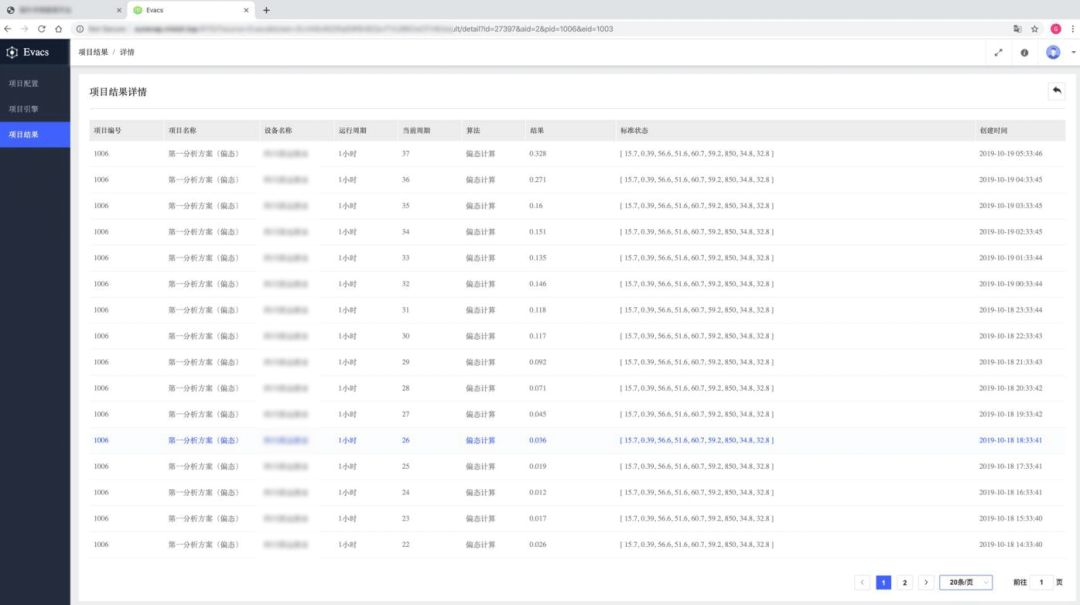This screenshot has height=605, width=1080.
Task: Reload the page with browser refresh icon
Action: (41, 29)
